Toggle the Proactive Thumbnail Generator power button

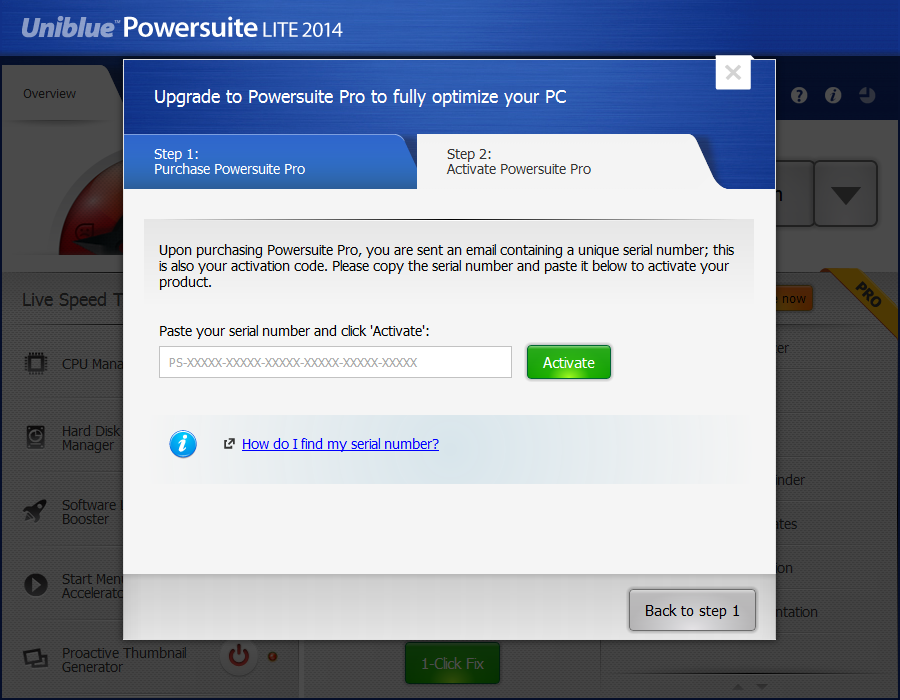click(239, 656)
